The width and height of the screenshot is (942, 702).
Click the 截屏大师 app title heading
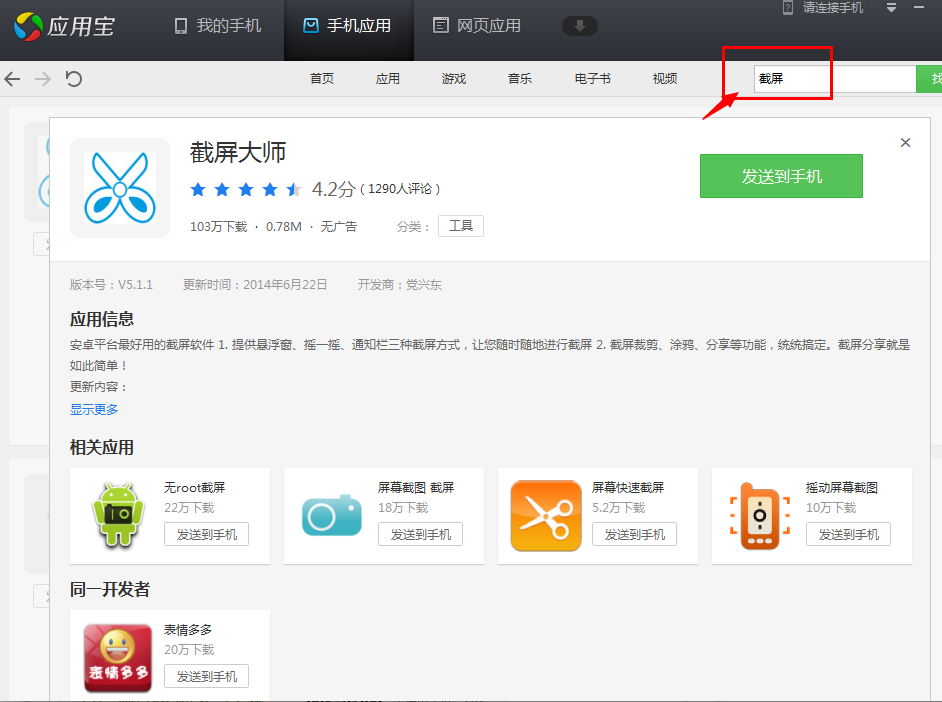[x=238, y=153]
